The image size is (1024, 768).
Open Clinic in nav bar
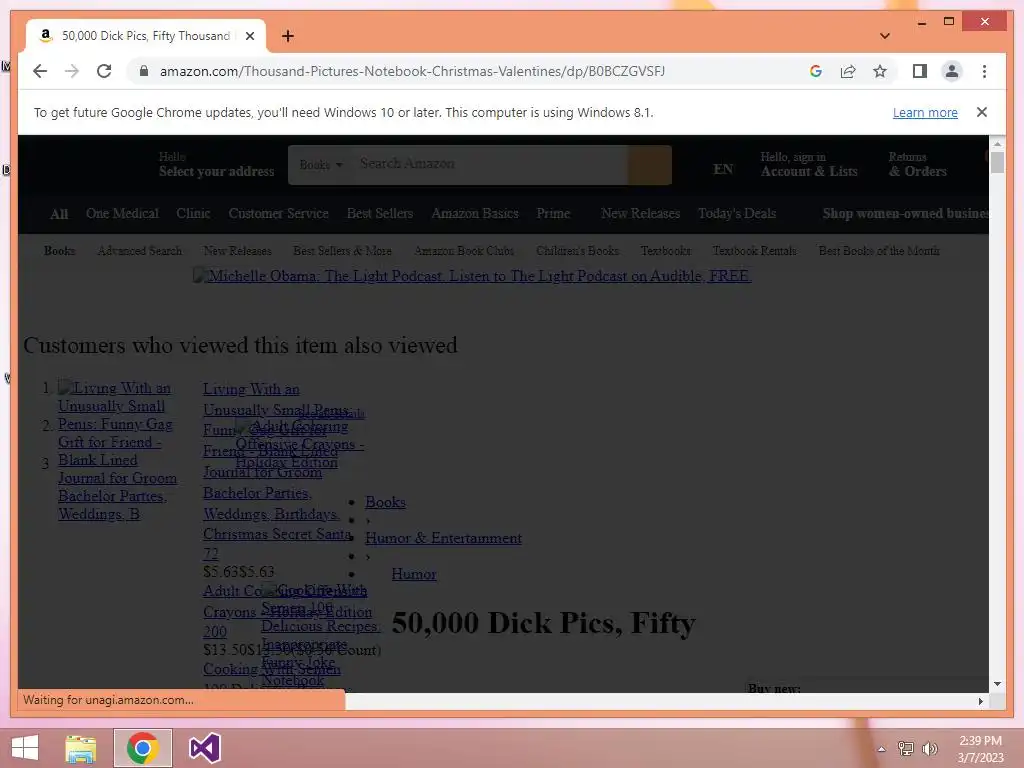coord(193,214)
